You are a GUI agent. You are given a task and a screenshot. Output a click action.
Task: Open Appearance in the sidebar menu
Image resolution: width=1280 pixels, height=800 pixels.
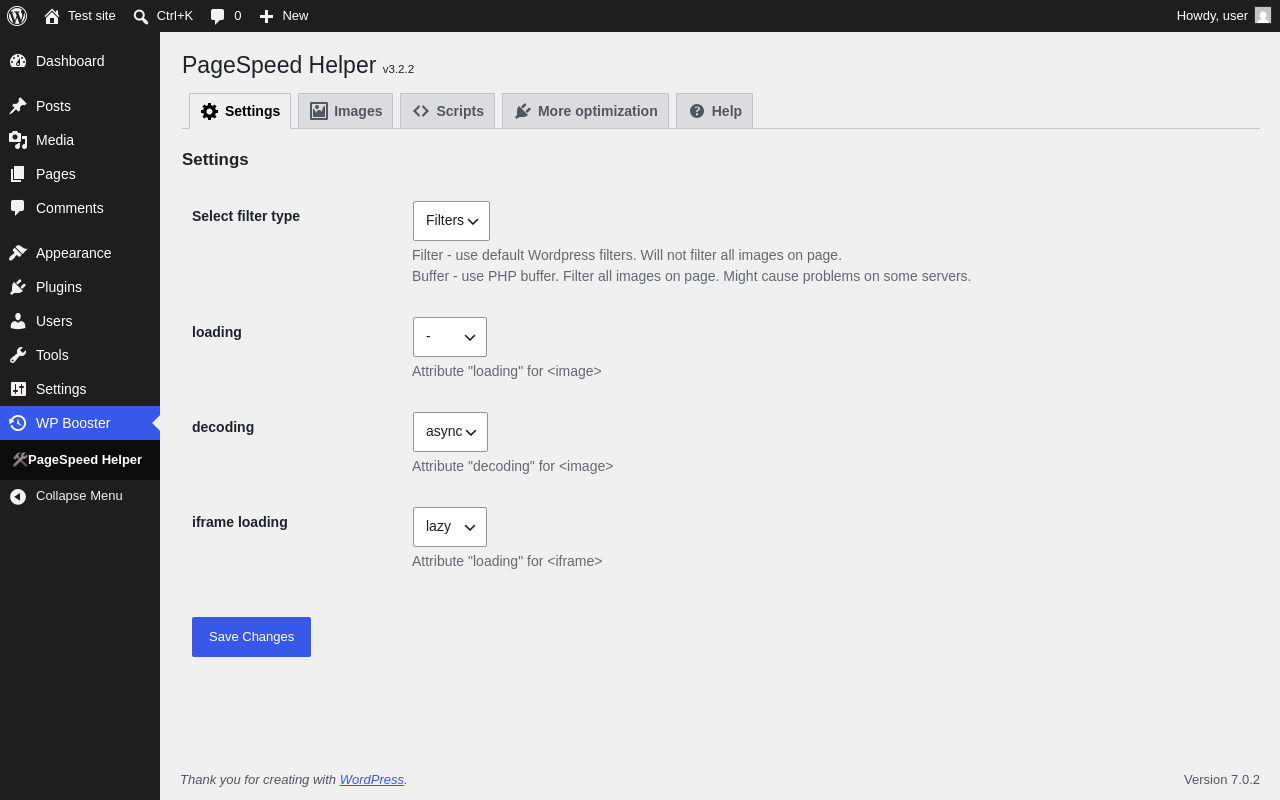[x=80, y=253]
